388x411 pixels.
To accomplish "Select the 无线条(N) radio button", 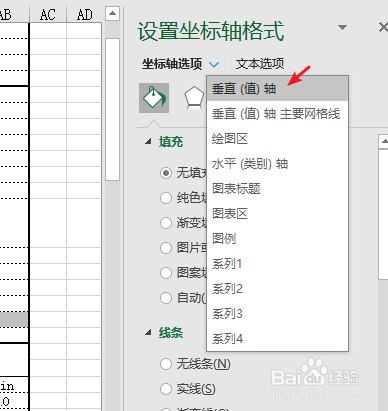I will click(x=166, y=364).
